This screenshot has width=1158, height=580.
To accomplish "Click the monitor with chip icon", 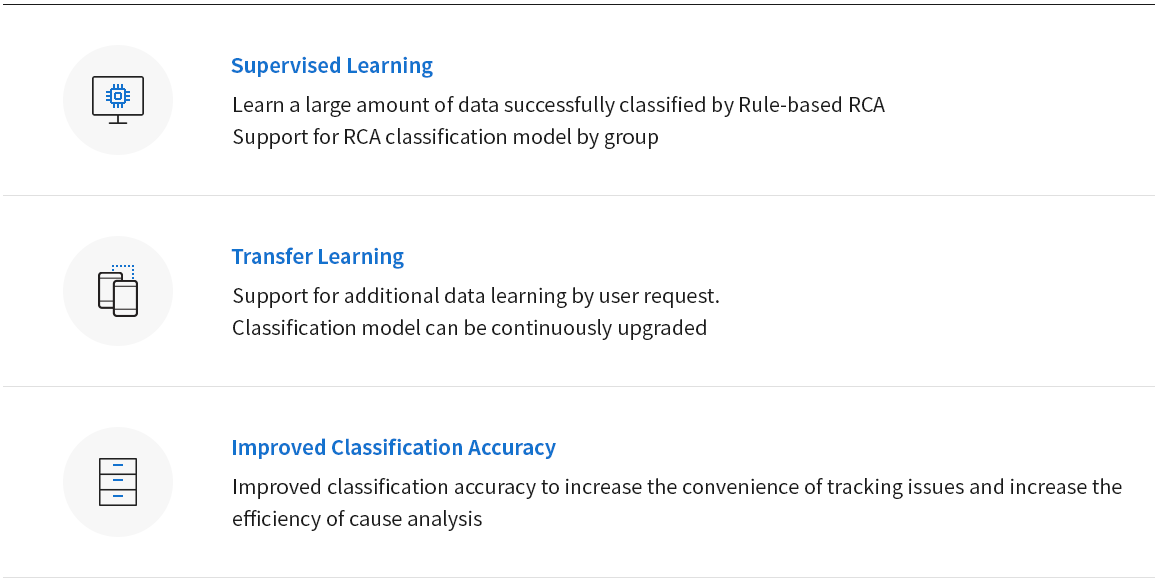I will coord(117,100).
